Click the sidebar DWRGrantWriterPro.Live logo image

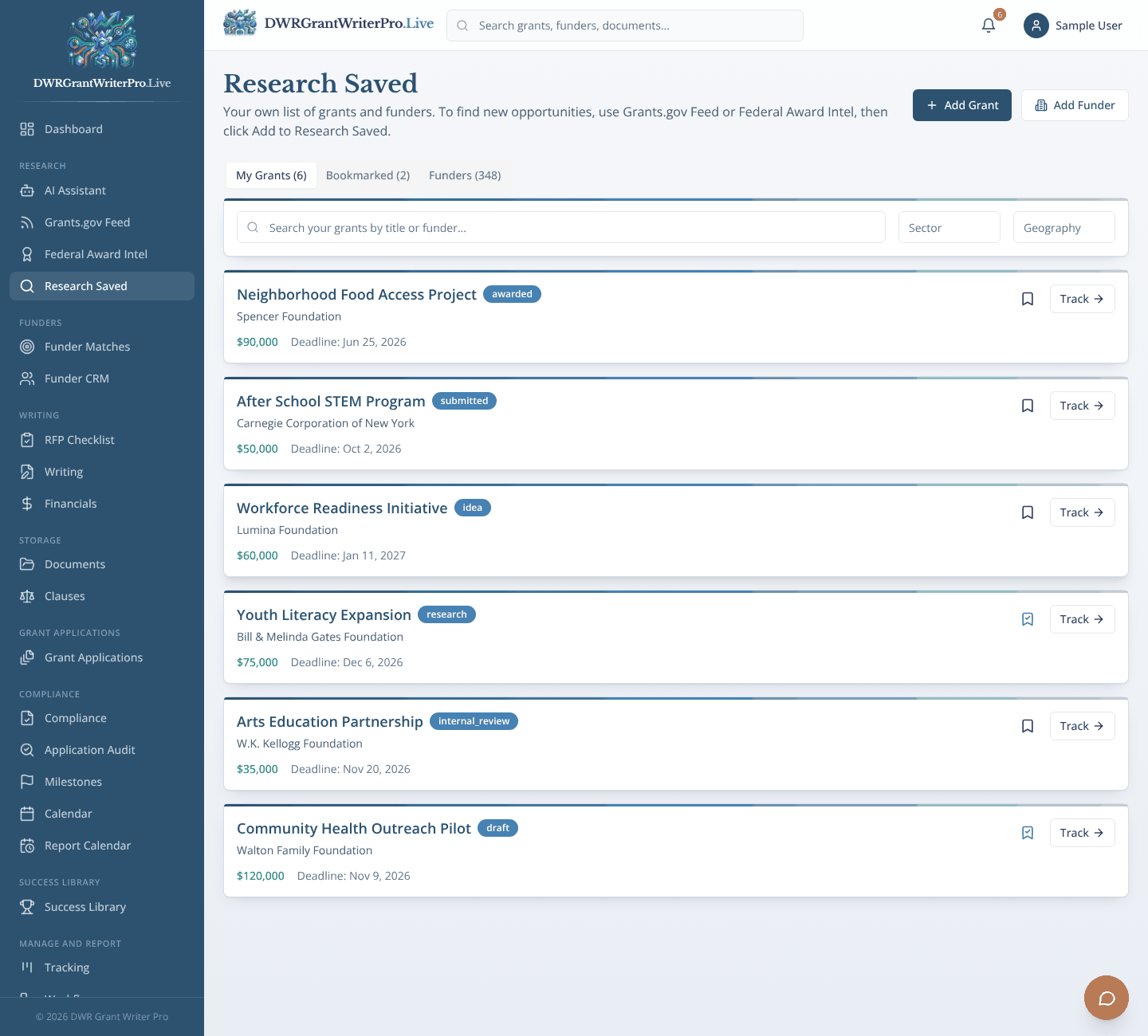click(x=102, y=39)
